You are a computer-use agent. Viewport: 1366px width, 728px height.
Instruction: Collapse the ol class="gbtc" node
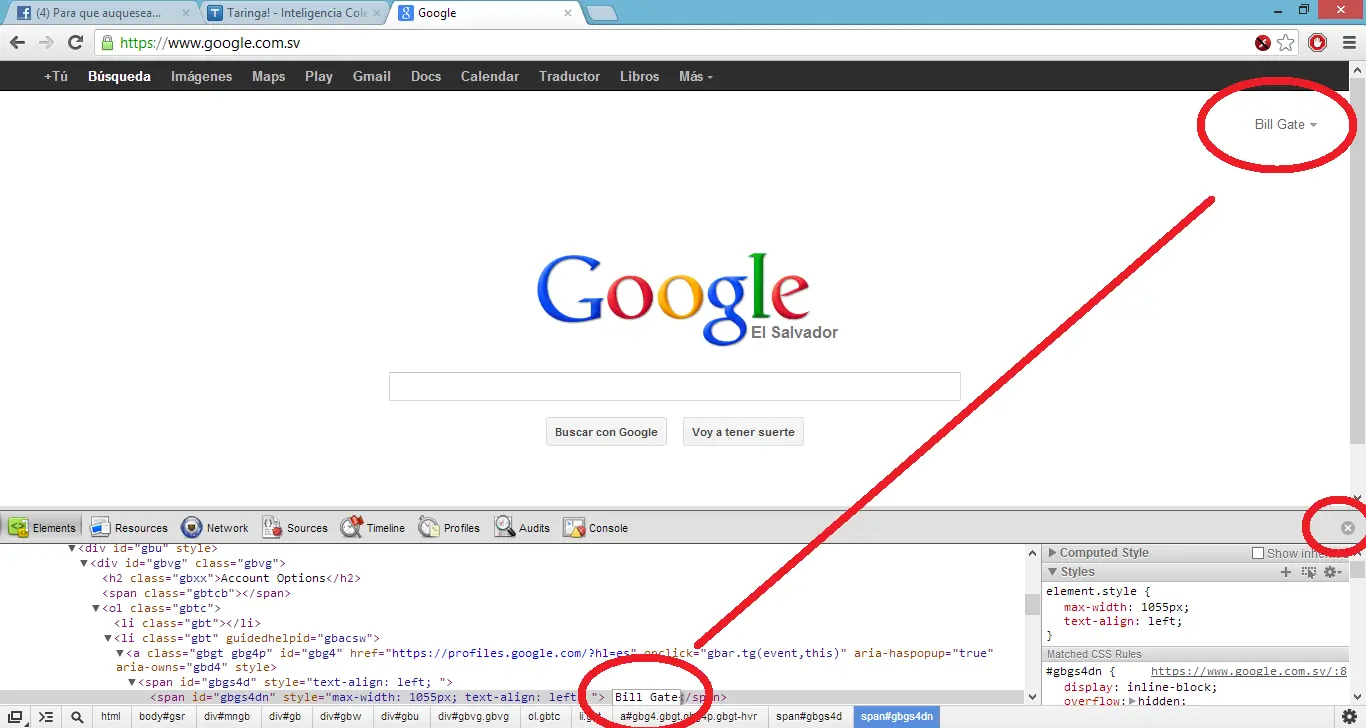click(96, 608)
